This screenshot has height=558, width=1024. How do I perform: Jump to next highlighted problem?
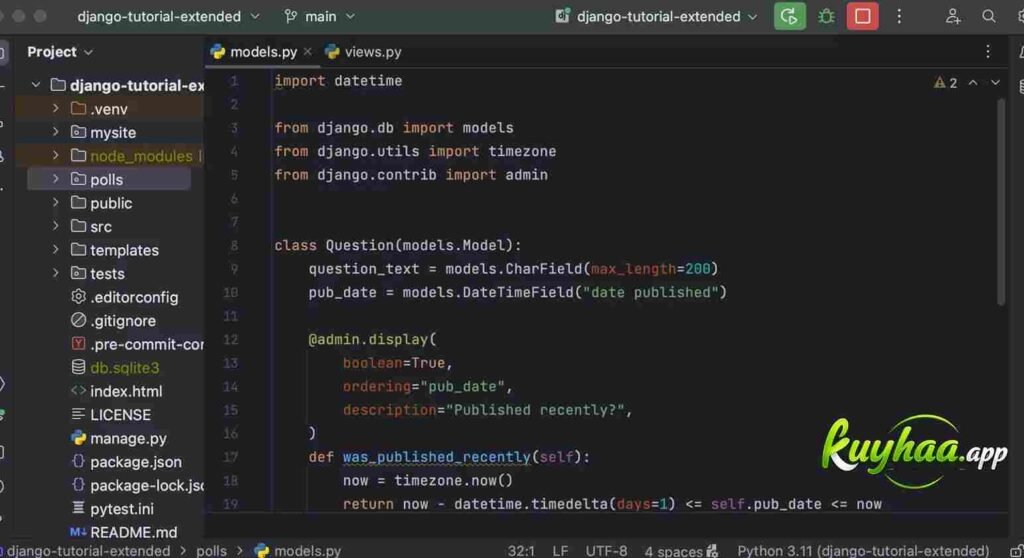click(x=995, y=83)
